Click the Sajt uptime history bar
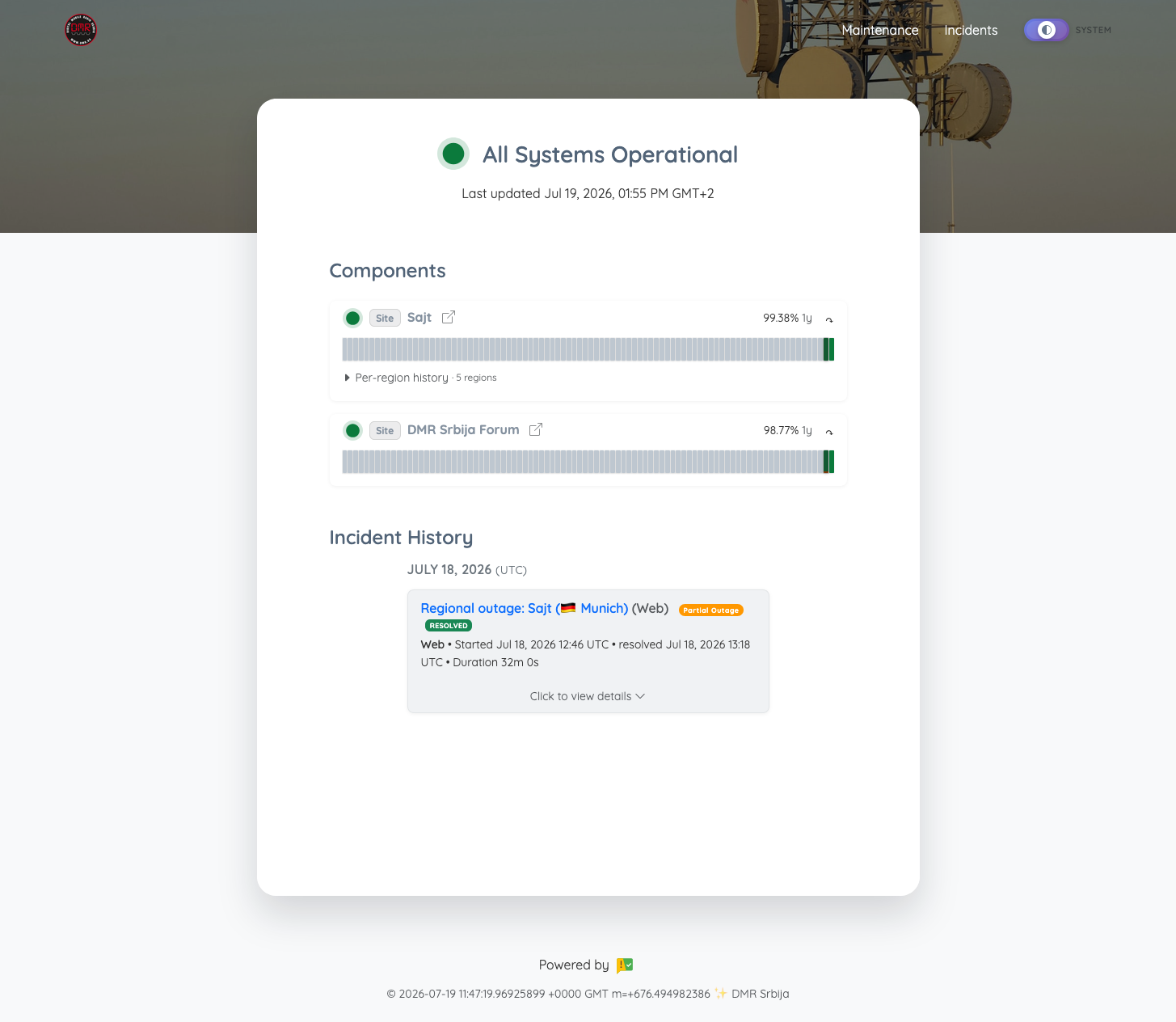The width and height of the screenshot is (1176, 1022). click(588, 349)
